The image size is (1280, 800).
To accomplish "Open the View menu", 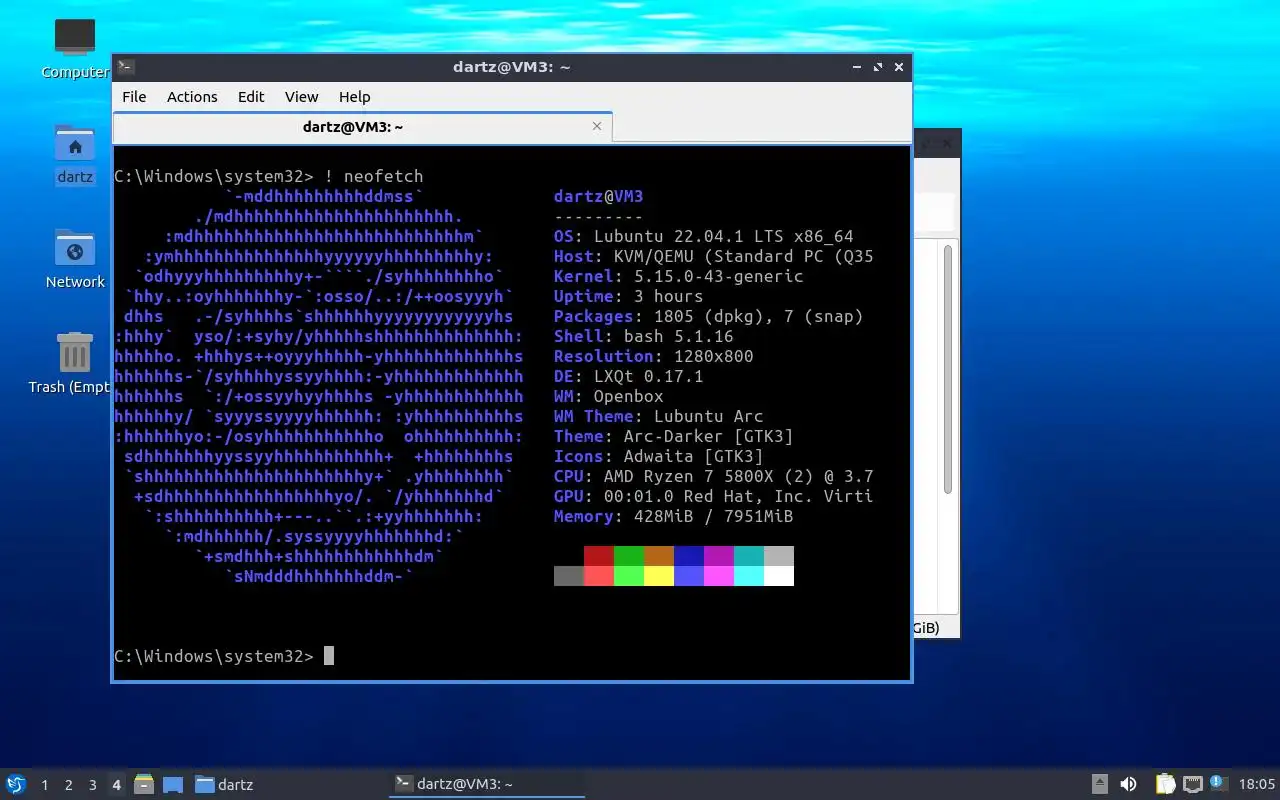I will pyautogui.click(x=301, y=97).
